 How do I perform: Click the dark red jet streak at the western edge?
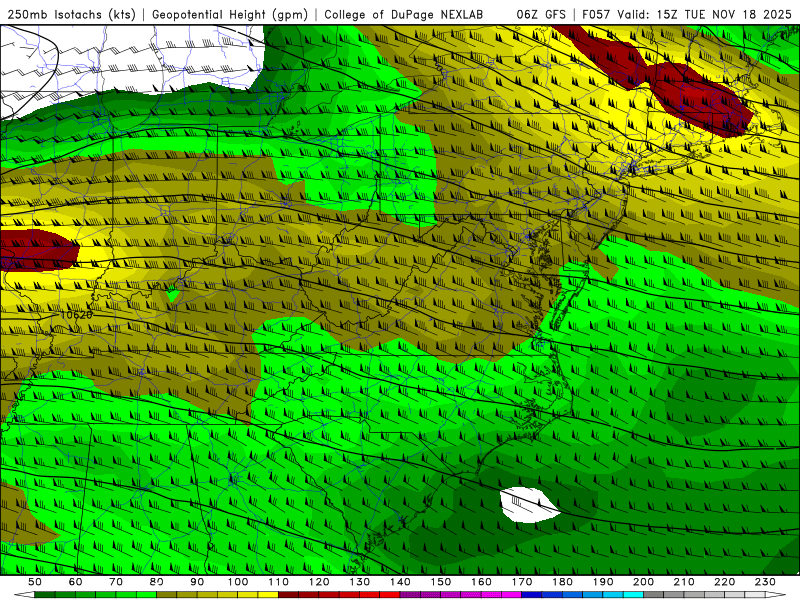point(38,250)
